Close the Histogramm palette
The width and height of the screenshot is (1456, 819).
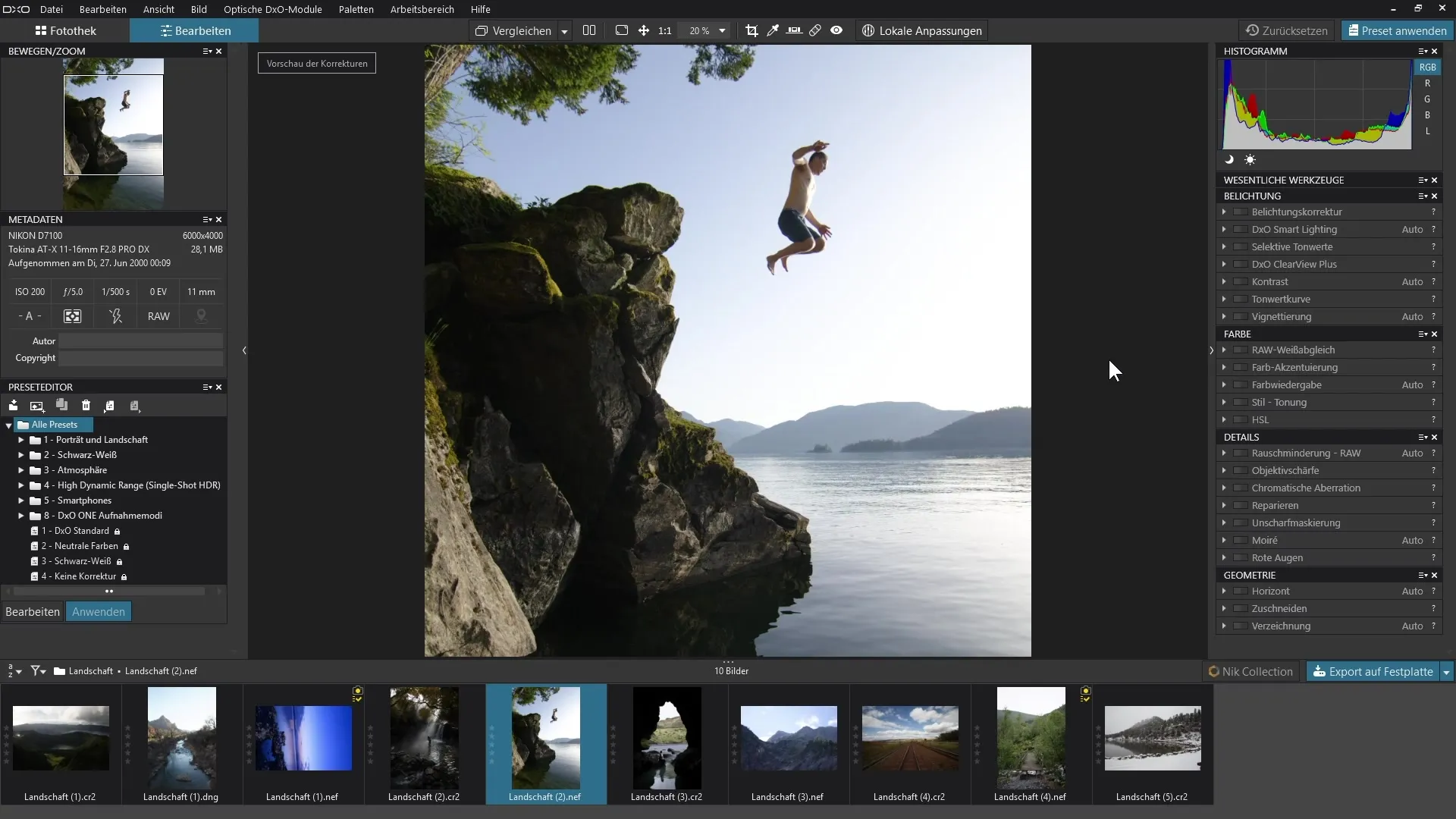pyautogui.click(x=1434, y=51)
